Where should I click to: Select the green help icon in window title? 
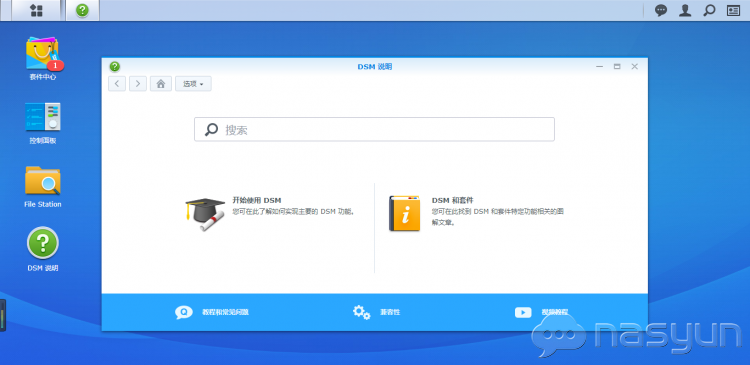pos(115,66)
